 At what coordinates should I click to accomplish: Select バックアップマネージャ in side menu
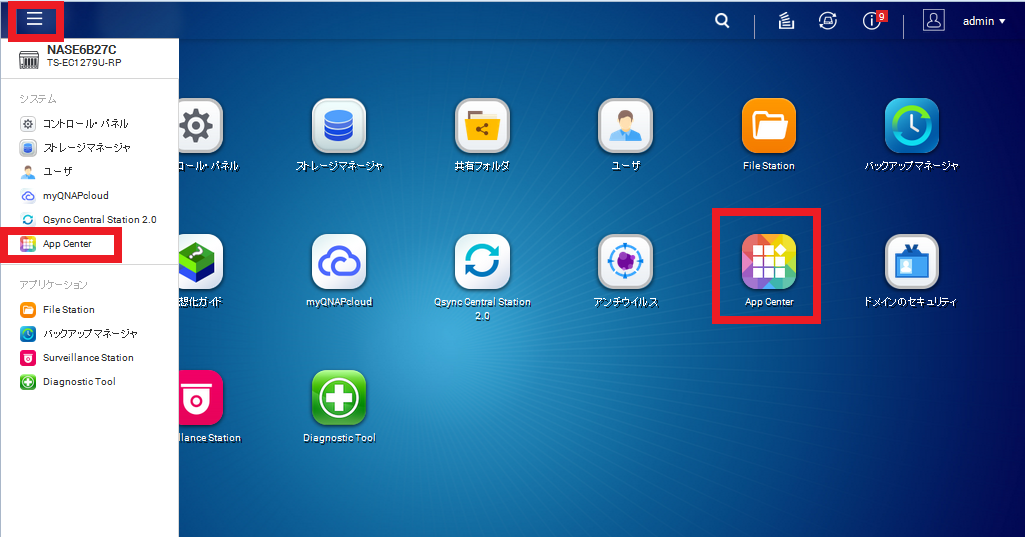click(x=90, y=334)
